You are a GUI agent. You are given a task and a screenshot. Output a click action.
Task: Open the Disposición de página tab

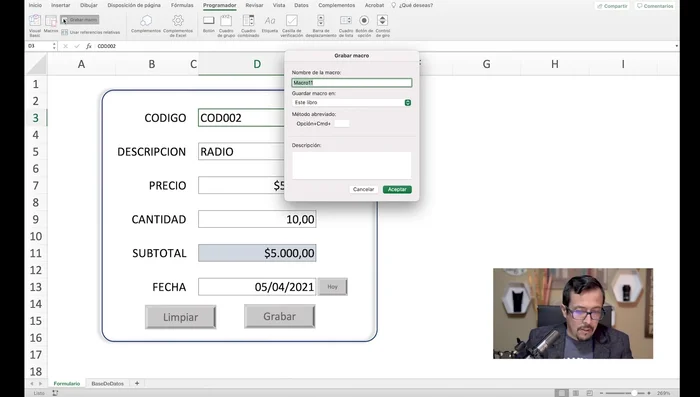point(134,5)
